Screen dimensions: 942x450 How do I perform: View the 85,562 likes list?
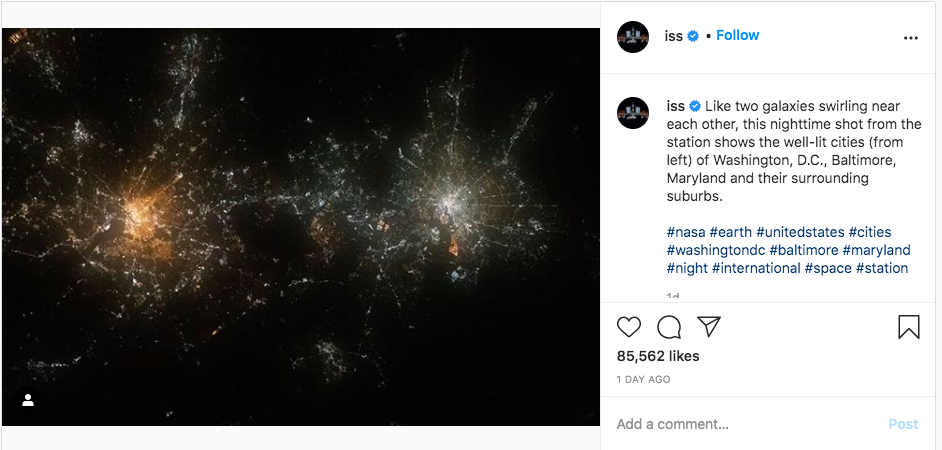click(x=658, y=356)
